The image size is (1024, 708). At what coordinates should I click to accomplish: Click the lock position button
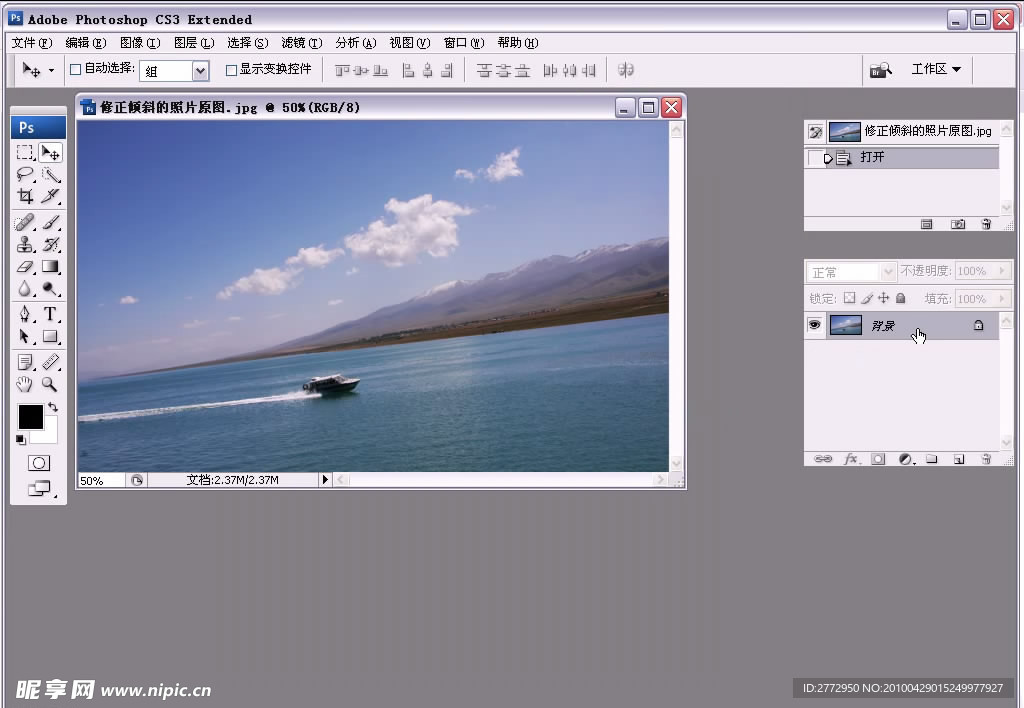point(884,298)
